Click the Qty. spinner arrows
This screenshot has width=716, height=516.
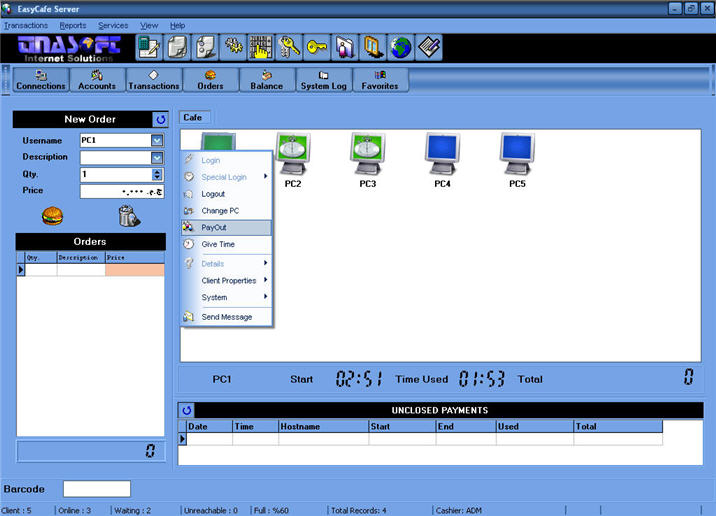point(157,174)
